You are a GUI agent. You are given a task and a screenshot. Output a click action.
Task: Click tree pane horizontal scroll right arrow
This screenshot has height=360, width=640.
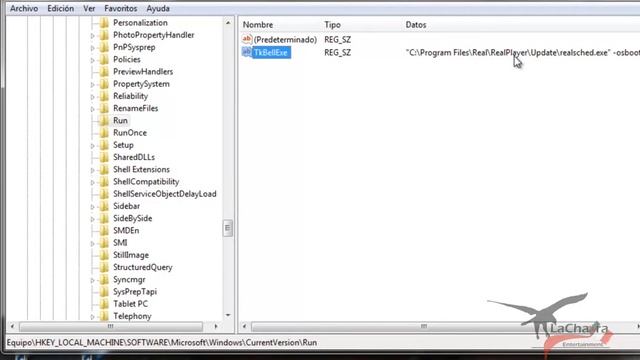click(216, 327)
